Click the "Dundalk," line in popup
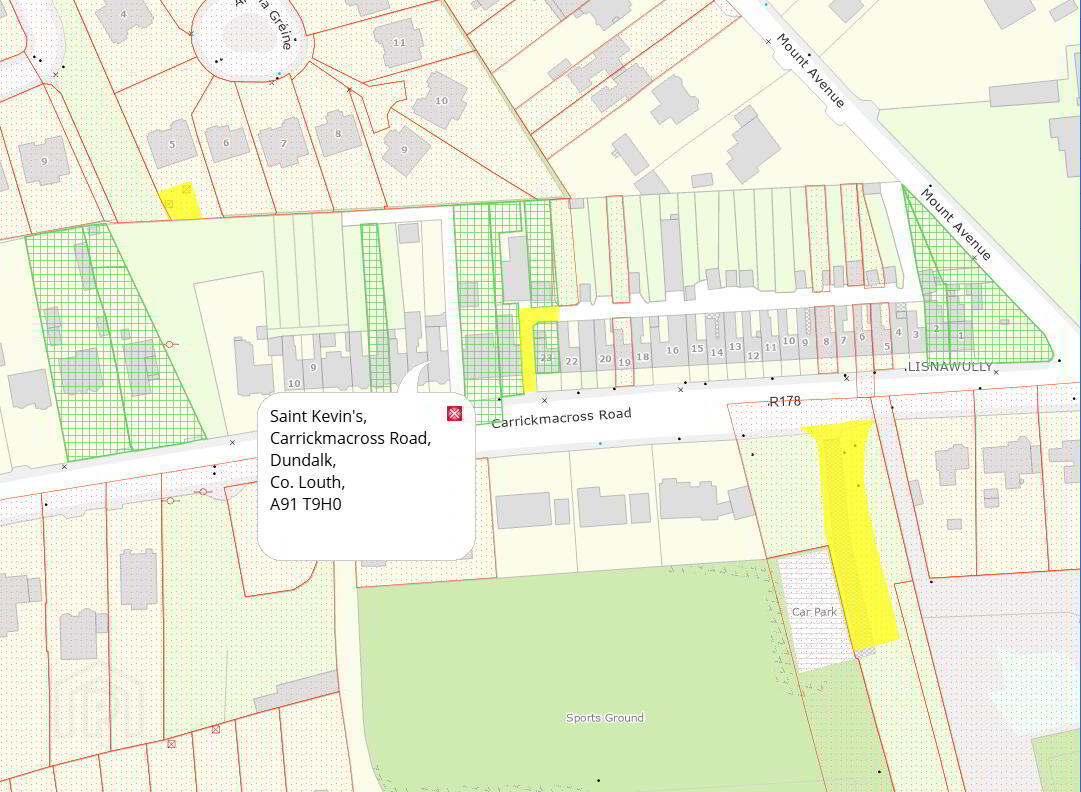Viewport: 1081px width, 792px height. click(303, 460)
